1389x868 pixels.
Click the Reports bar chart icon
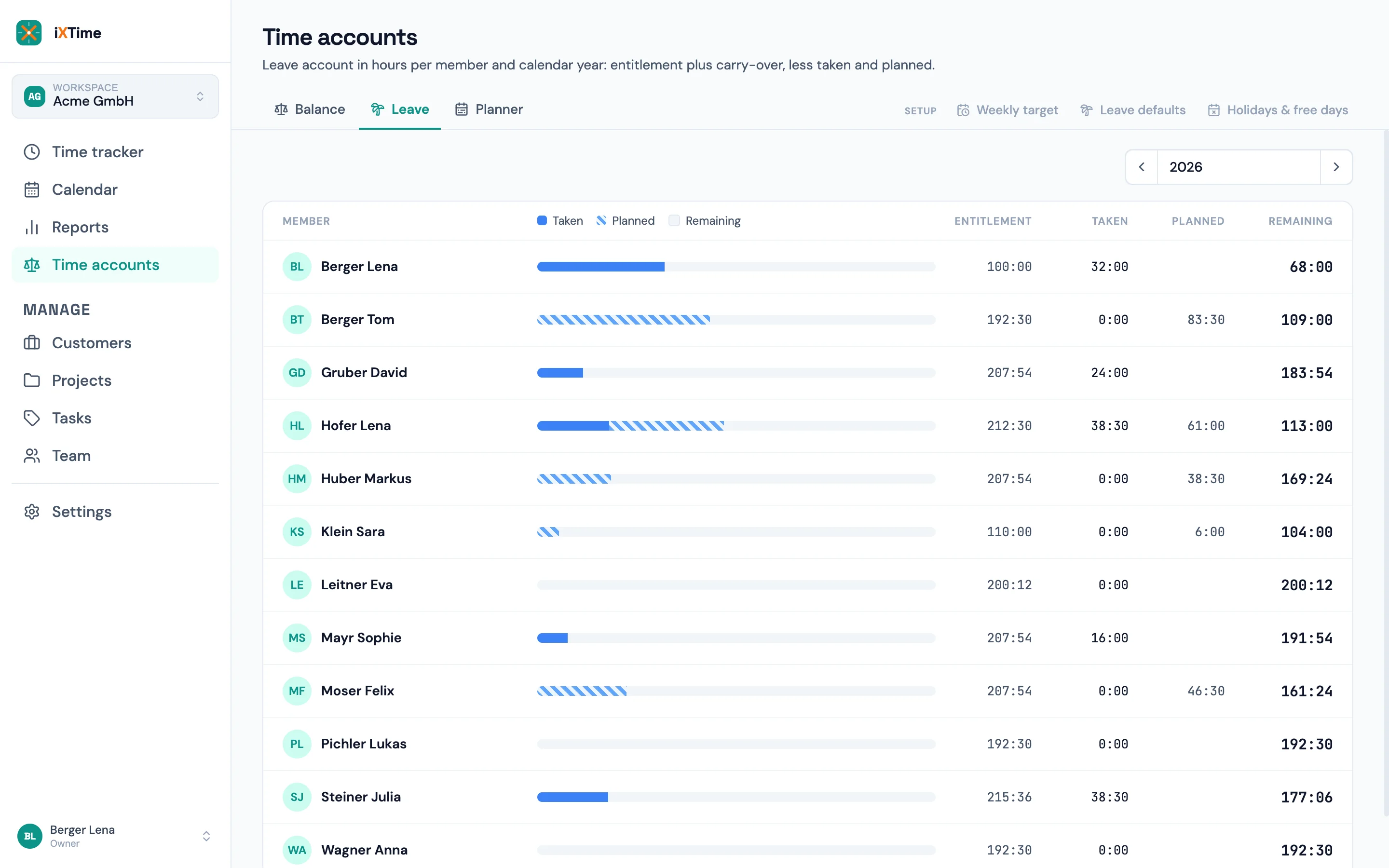pos(31,227)
